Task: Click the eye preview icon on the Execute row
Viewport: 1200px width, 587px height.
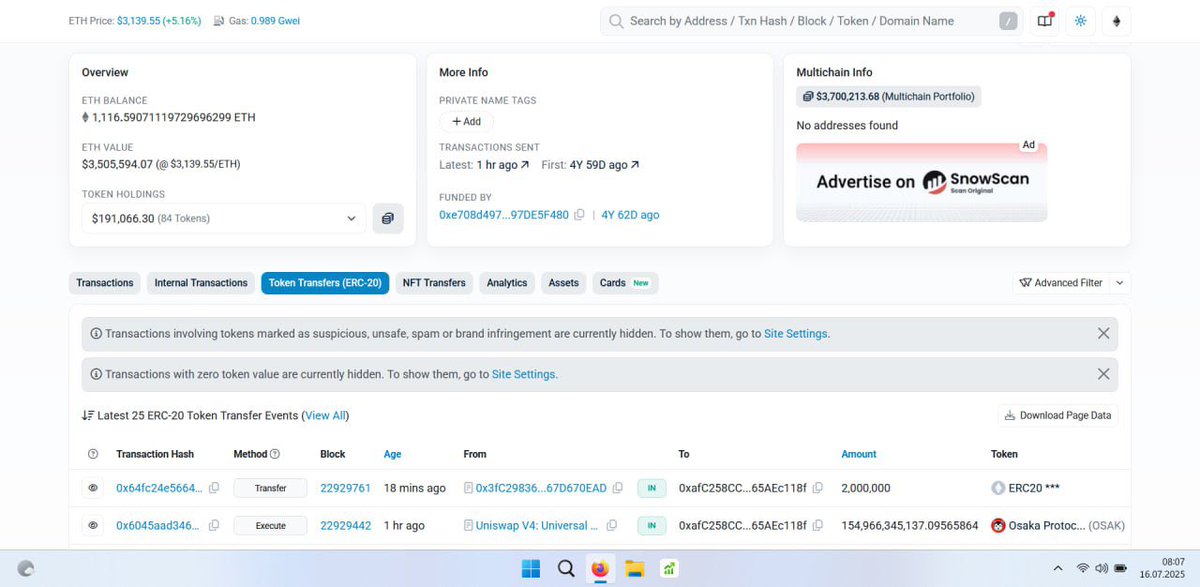Action: [93, 525]
